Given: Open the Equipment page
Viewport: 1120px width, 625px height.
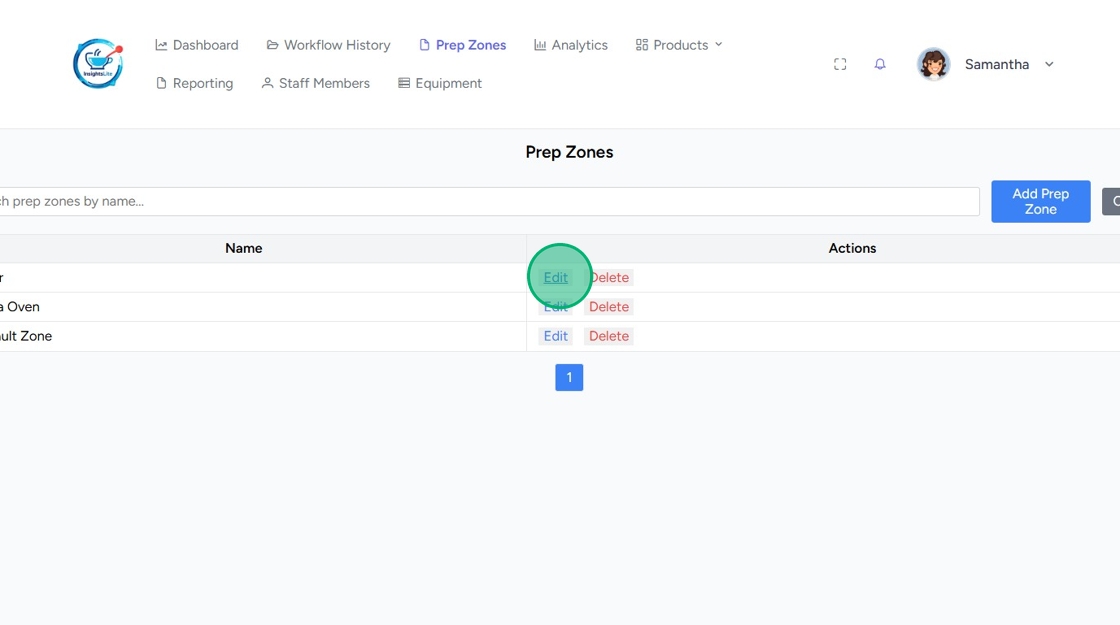Looking at the screenshot, I should point(440,84).
